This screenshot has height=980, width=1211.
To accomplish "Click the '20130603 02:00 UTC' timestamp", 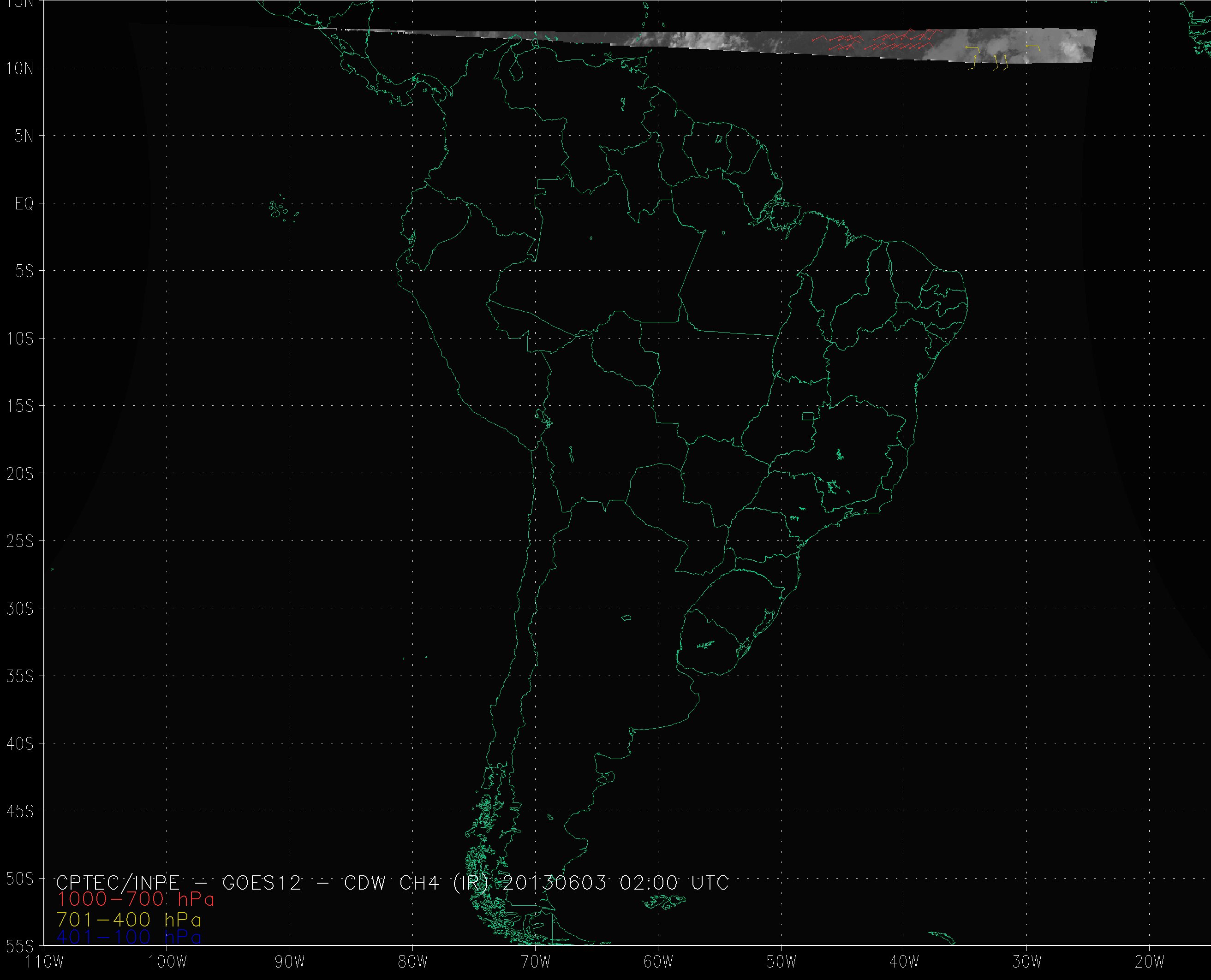I will point(615,884).
